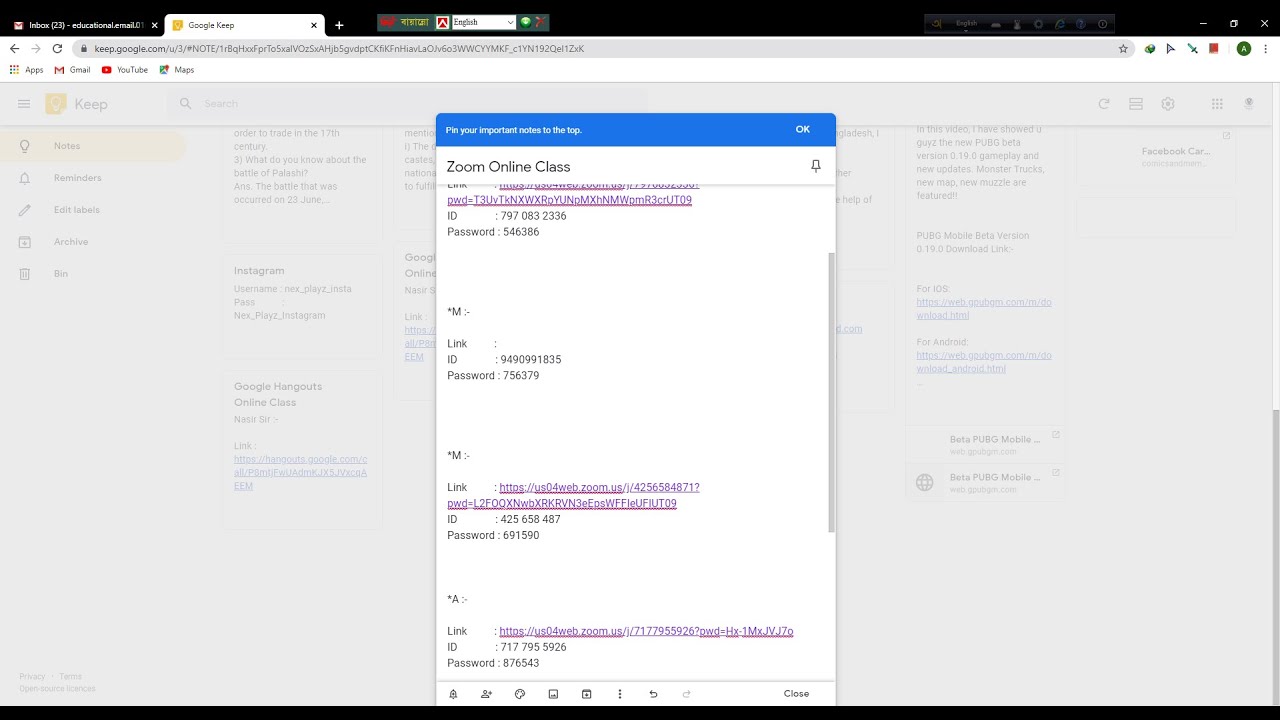Screen dimensions: 1280x720
Task: Switch Keep to list view
Action: (x=1136, y=104)
